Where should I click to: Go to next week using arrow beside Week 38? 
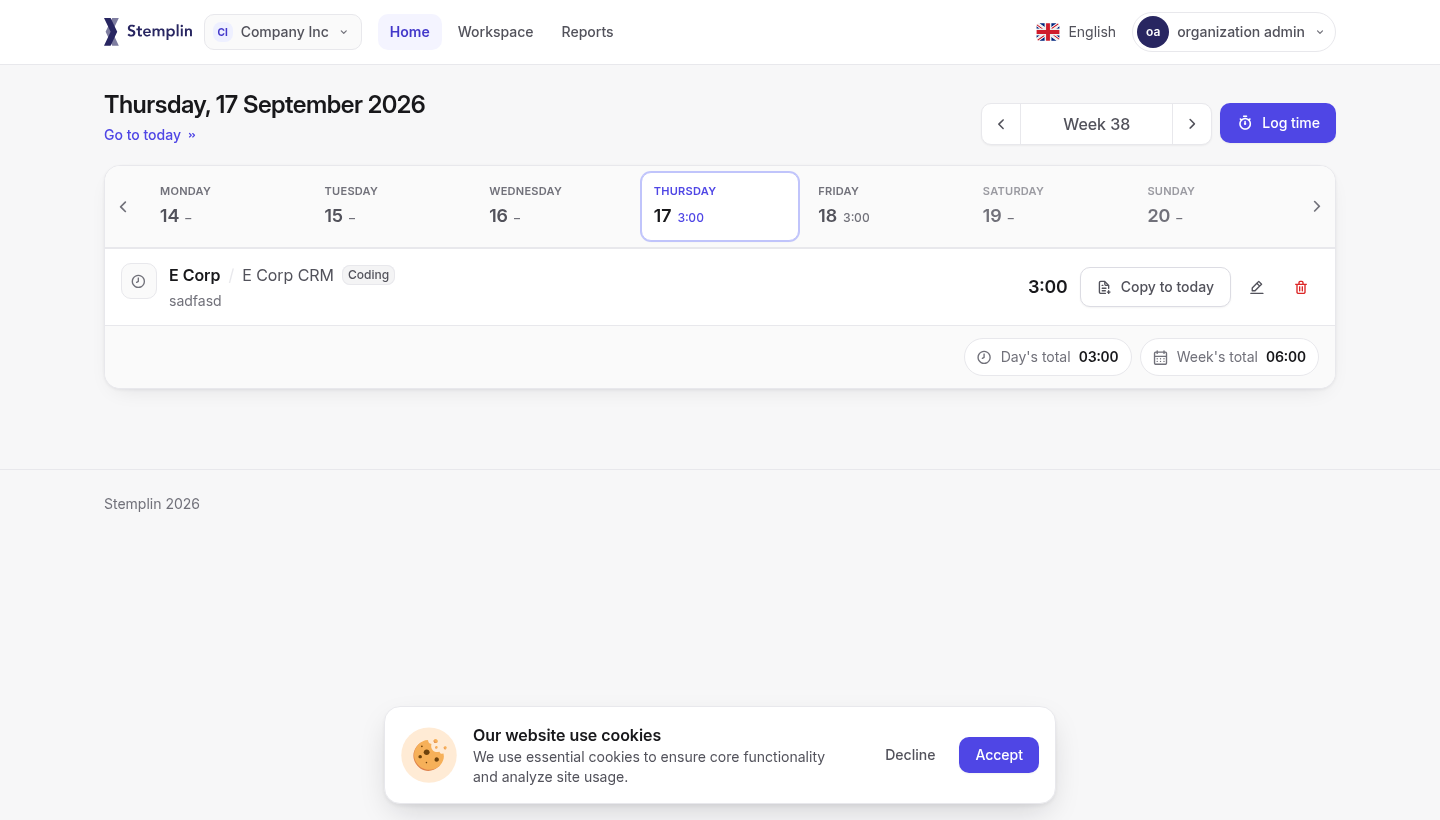1192,124
